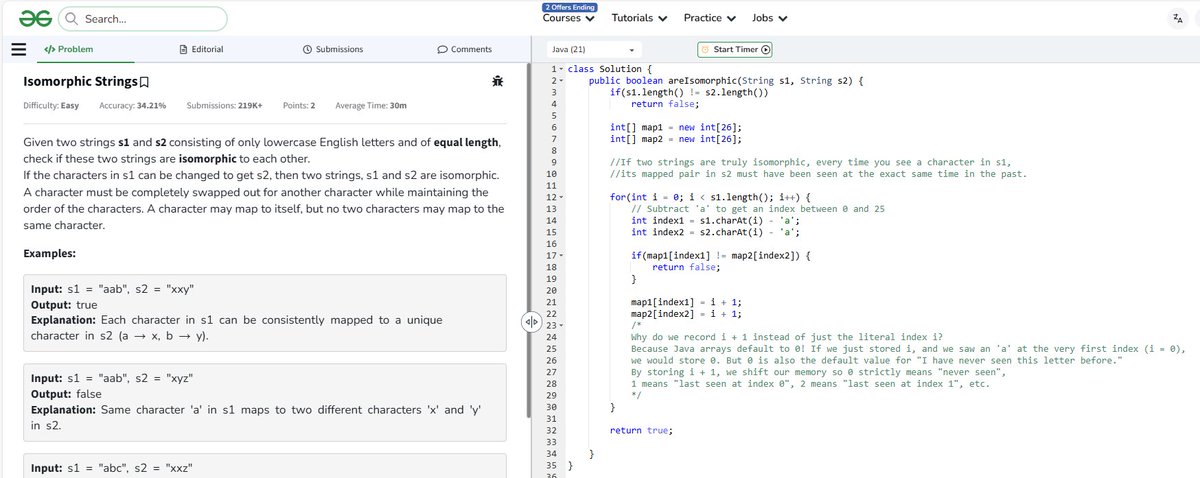
Task: Click code 'map2[index2] = i + 1;'
Action: pyautogui.click(x=686, y=314)
